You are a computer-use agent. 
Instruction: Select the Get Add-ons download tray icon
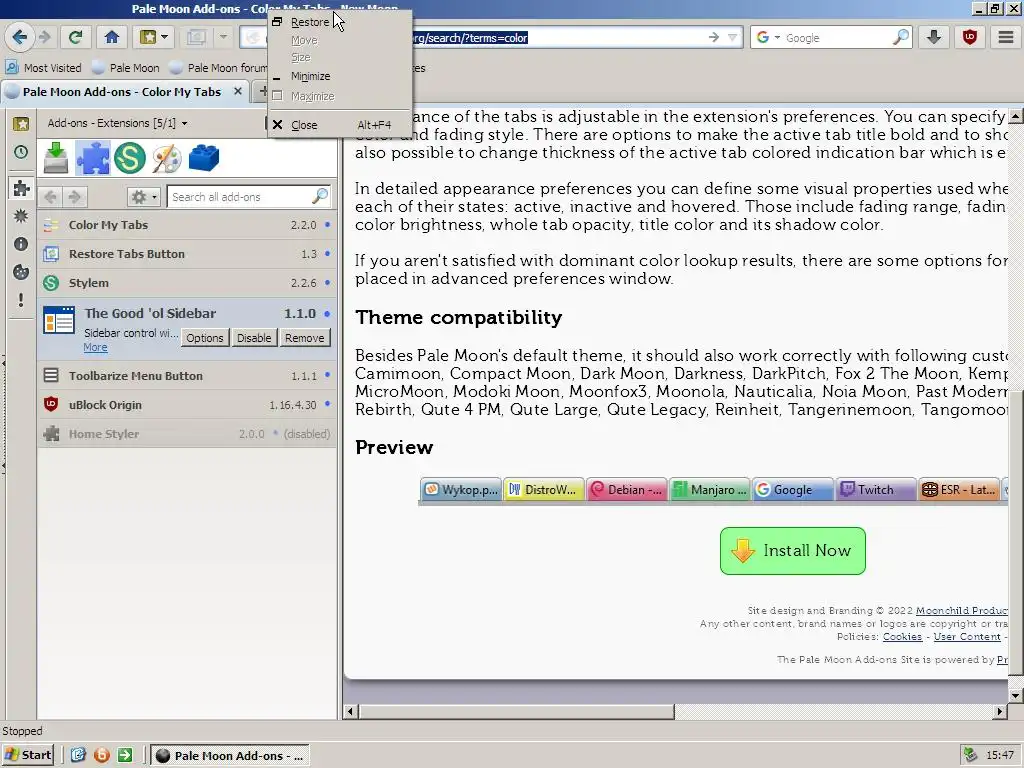(56, 158)
